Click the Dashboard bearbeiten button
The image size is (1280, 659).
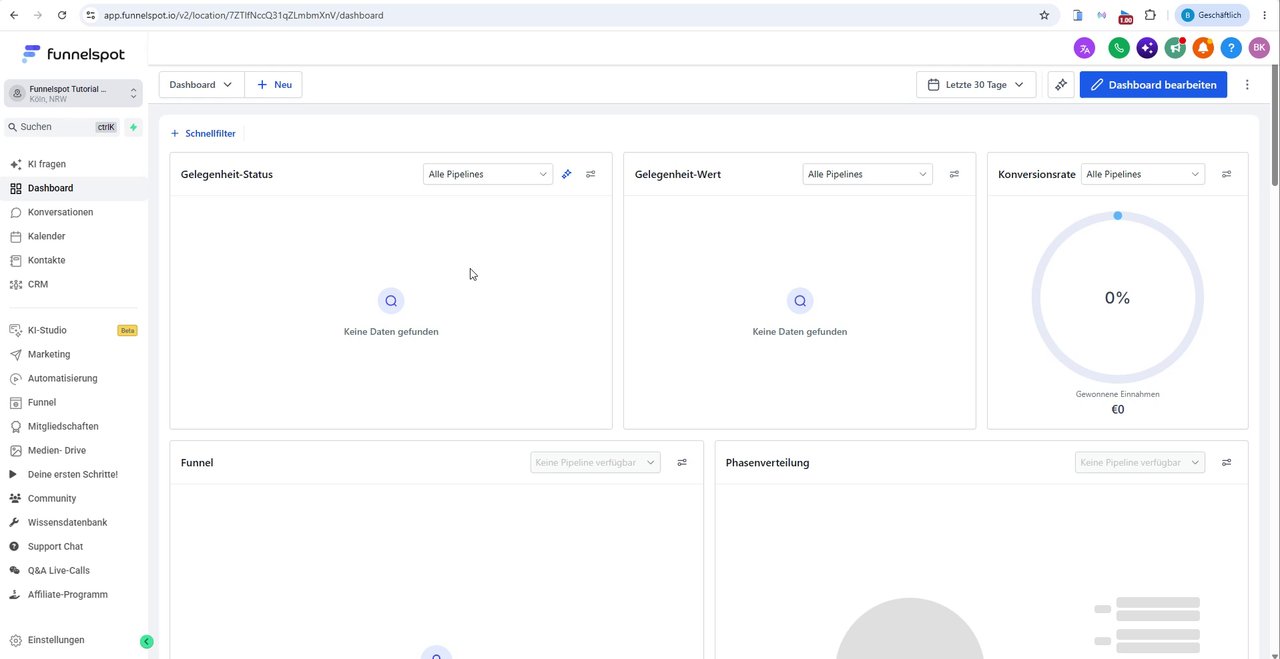1153,85
